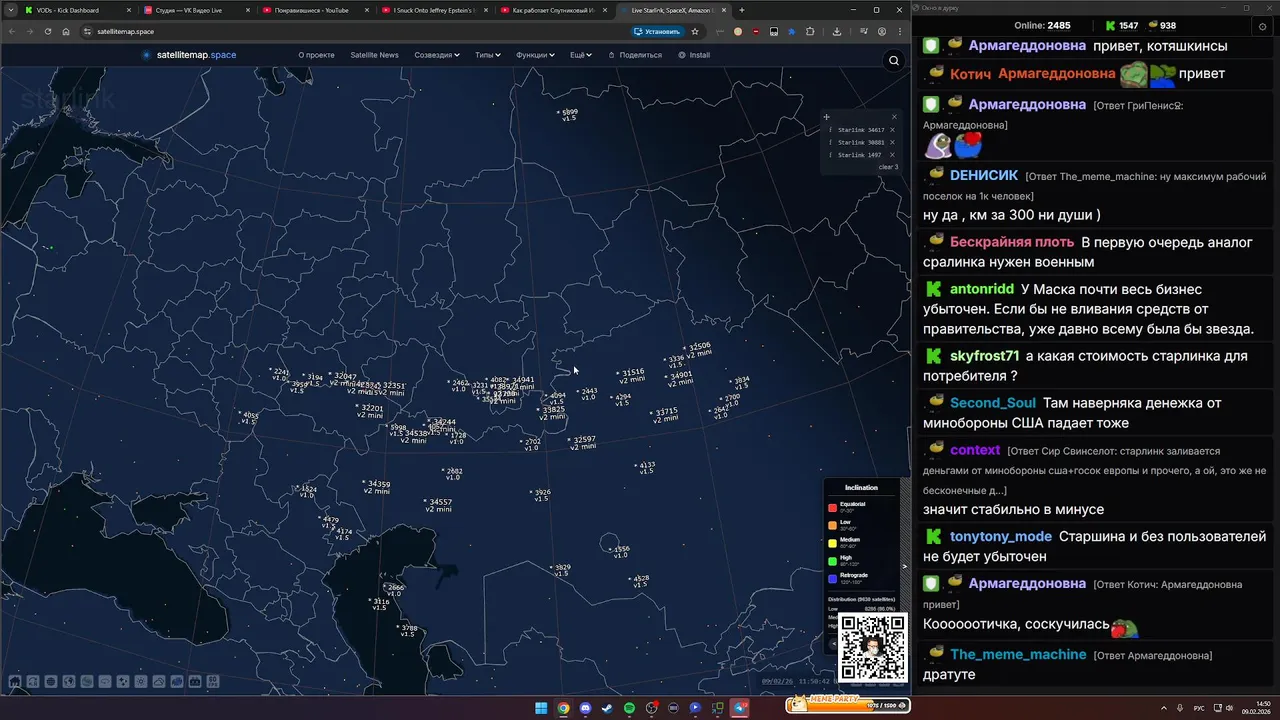Remove Starlink 30881 from the selected list

[892, 142]
